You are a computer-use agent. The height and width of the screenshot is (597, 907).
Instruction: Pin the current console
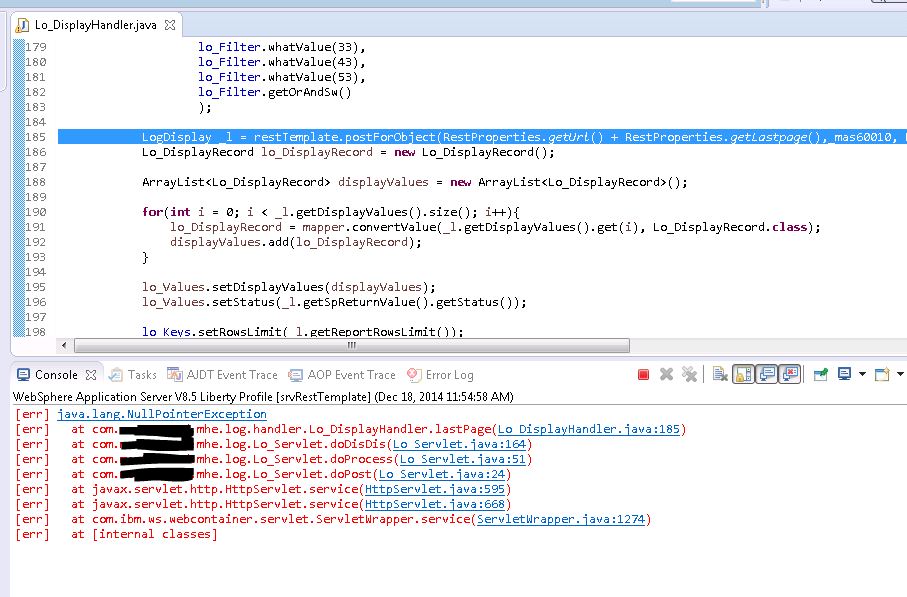pos(820,375)
